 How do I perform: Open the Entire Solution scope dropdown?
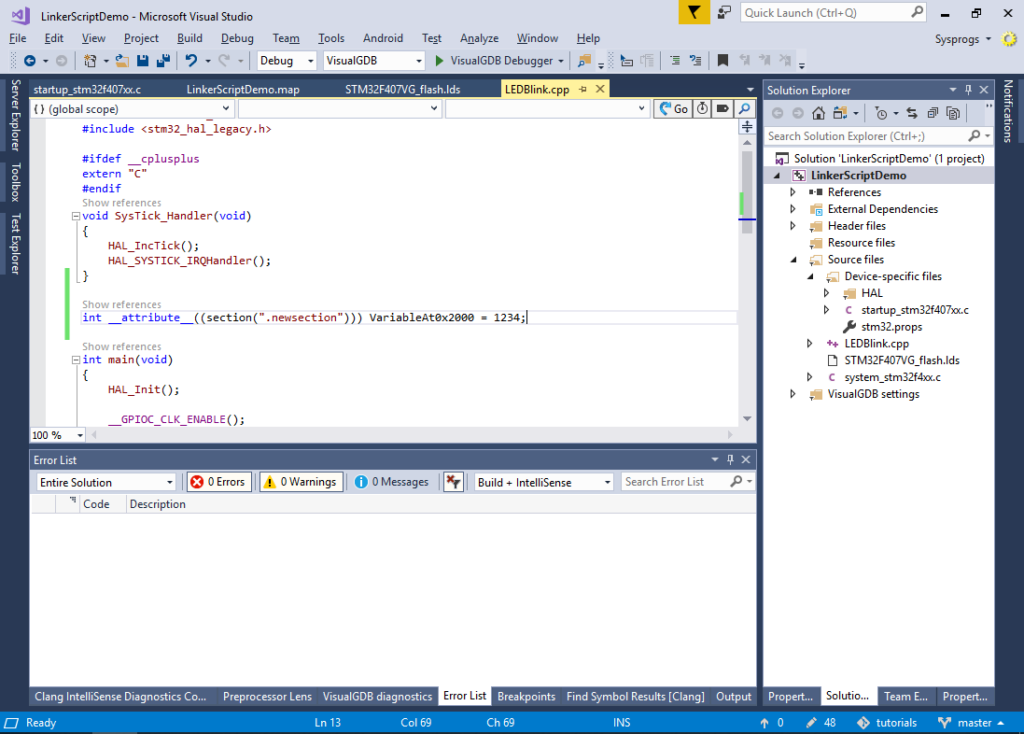pyautogui.click(x=105, y=482)
